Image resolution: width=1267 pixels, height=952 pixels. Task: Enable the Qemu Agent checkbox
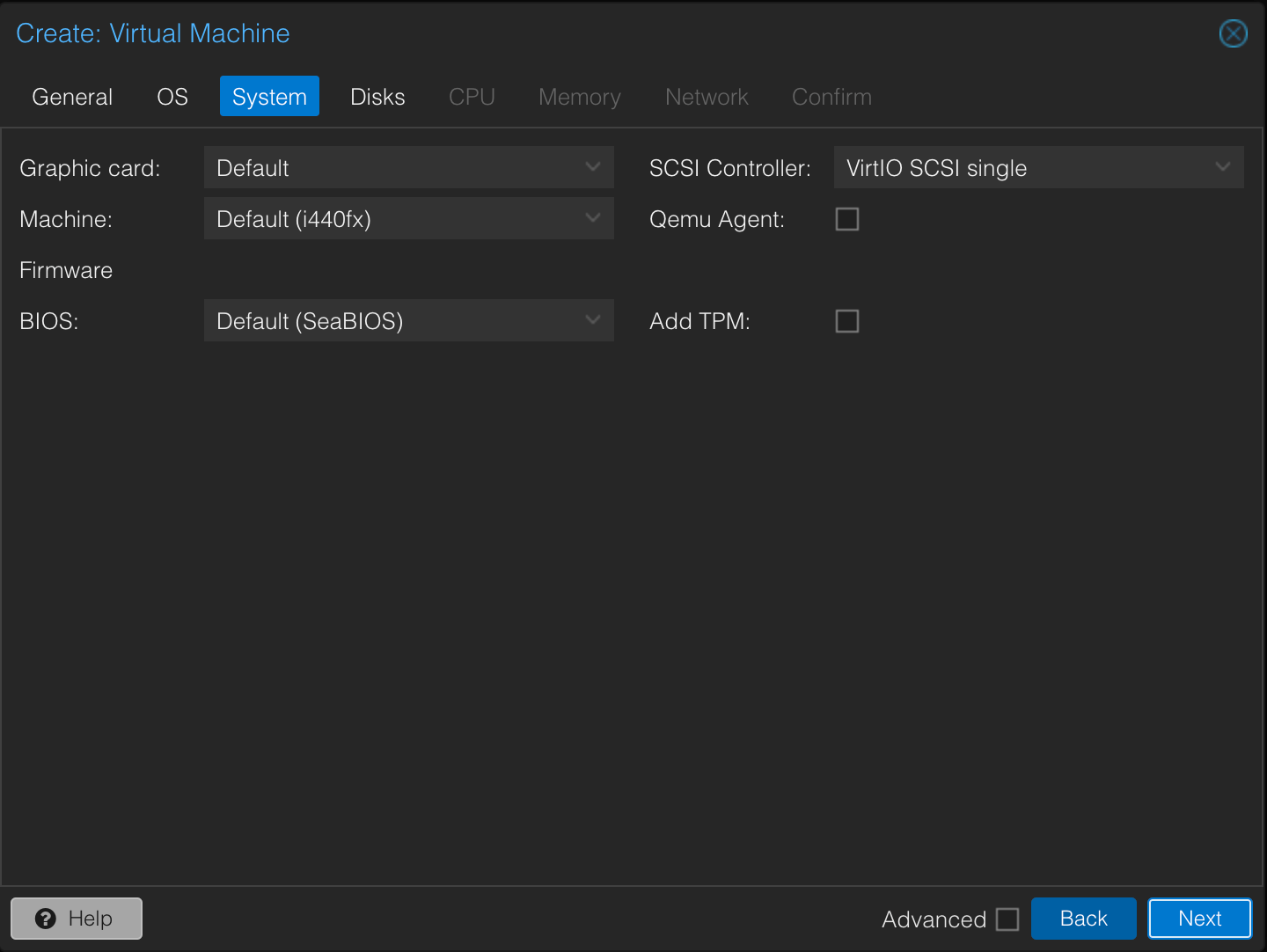click(x=847, y=219)
